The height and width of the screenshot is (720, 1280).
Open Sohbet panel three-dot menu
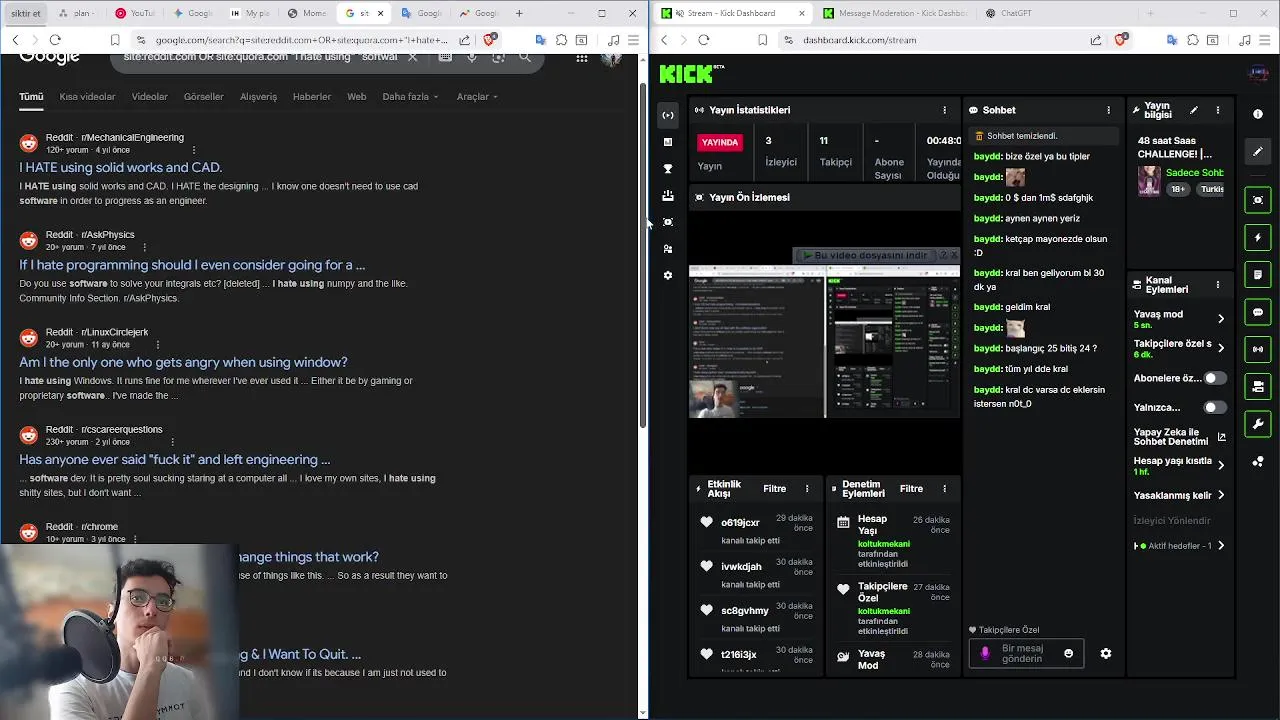[x=1108, y=110]
